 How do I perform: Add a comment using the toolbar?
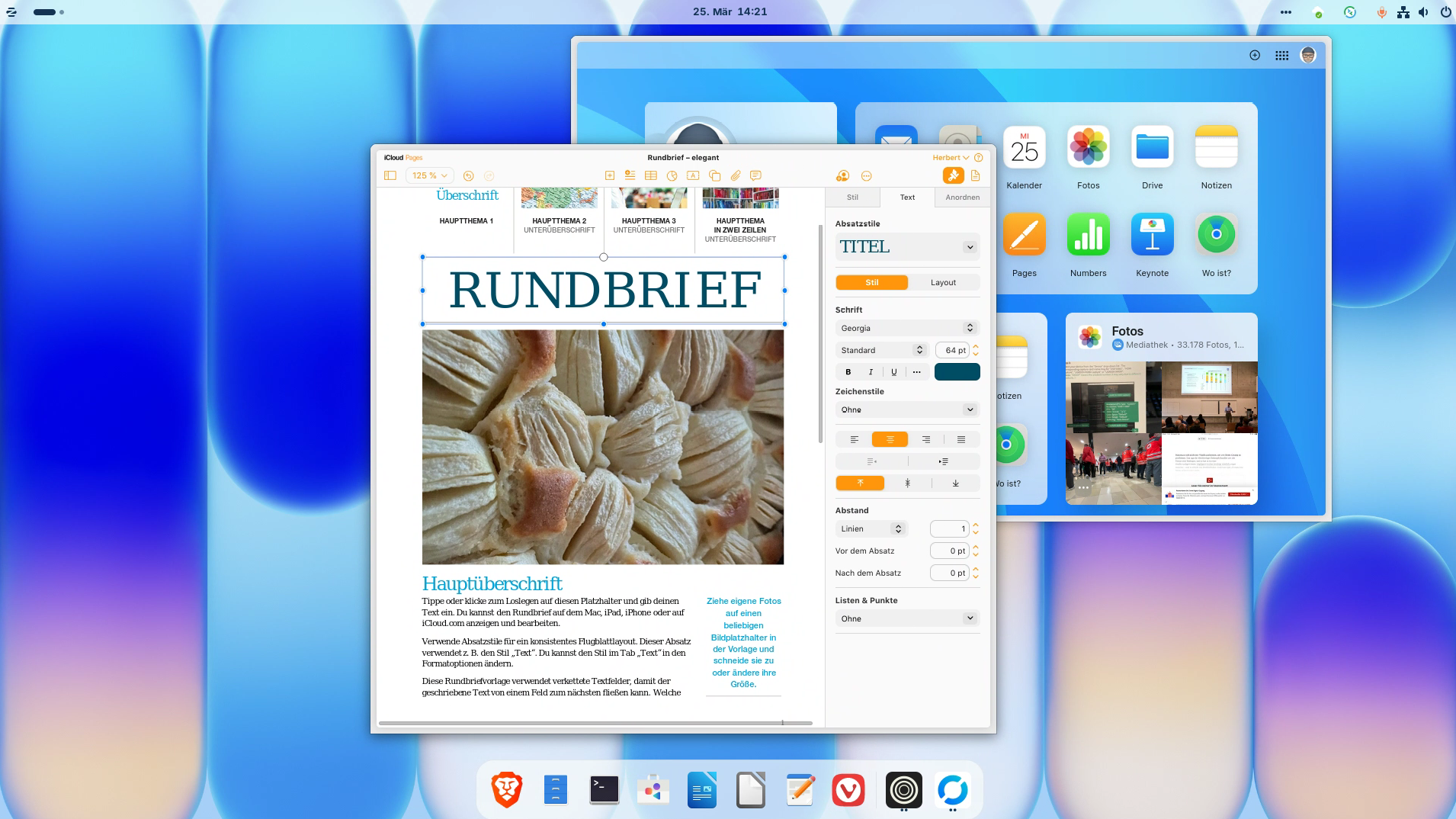(755, 175)
